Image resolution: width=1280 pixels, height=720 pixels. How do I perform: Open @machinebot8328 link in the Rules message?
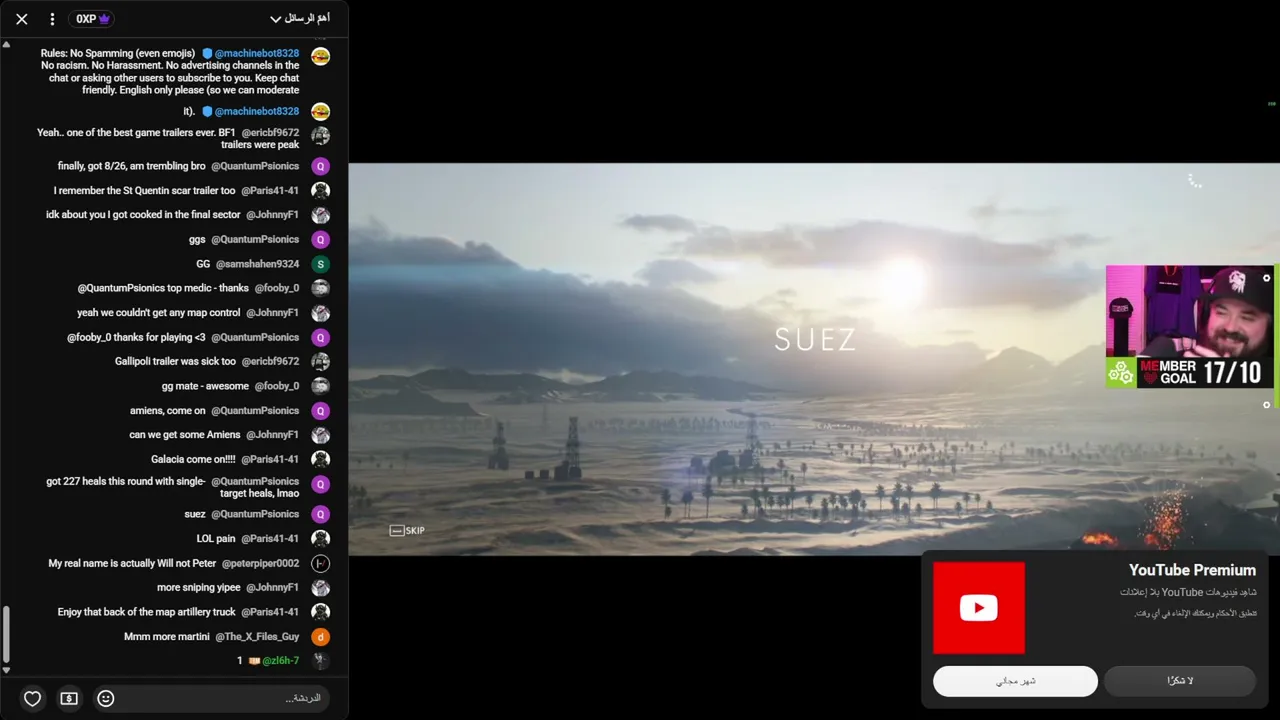coord(257,53)
